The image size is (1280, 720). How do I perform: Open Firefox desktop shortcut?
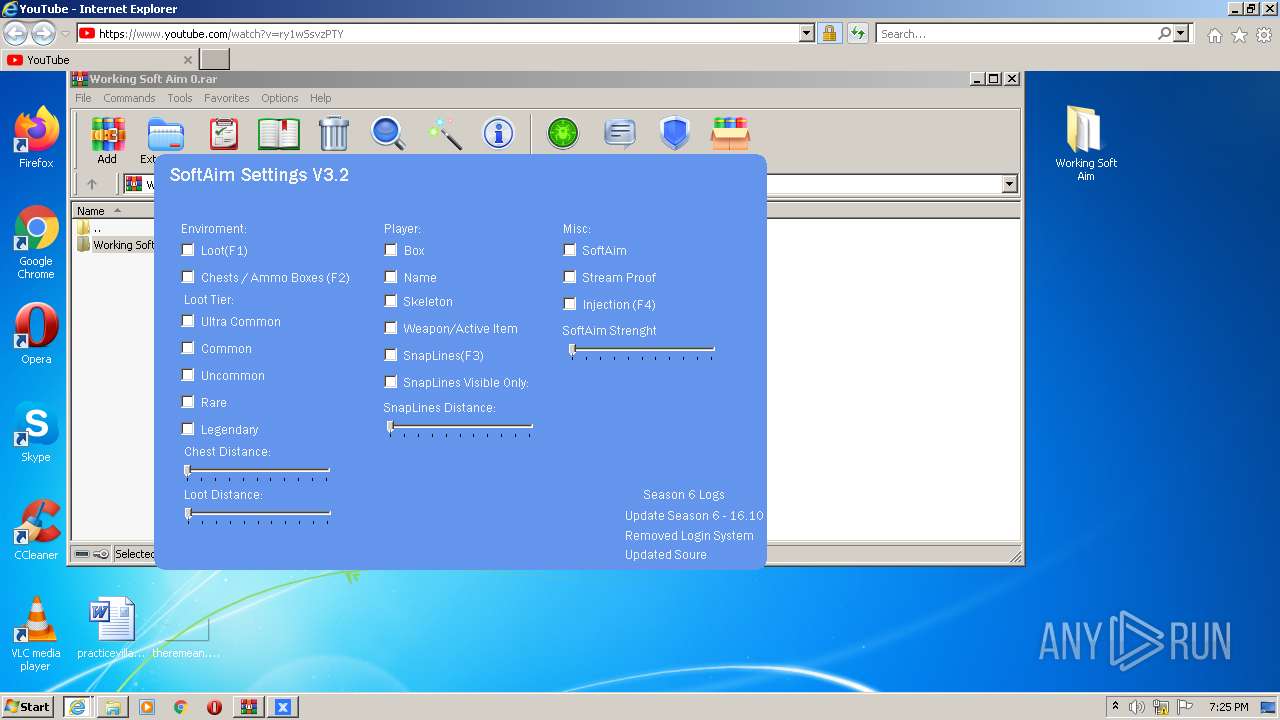point(36,138)
